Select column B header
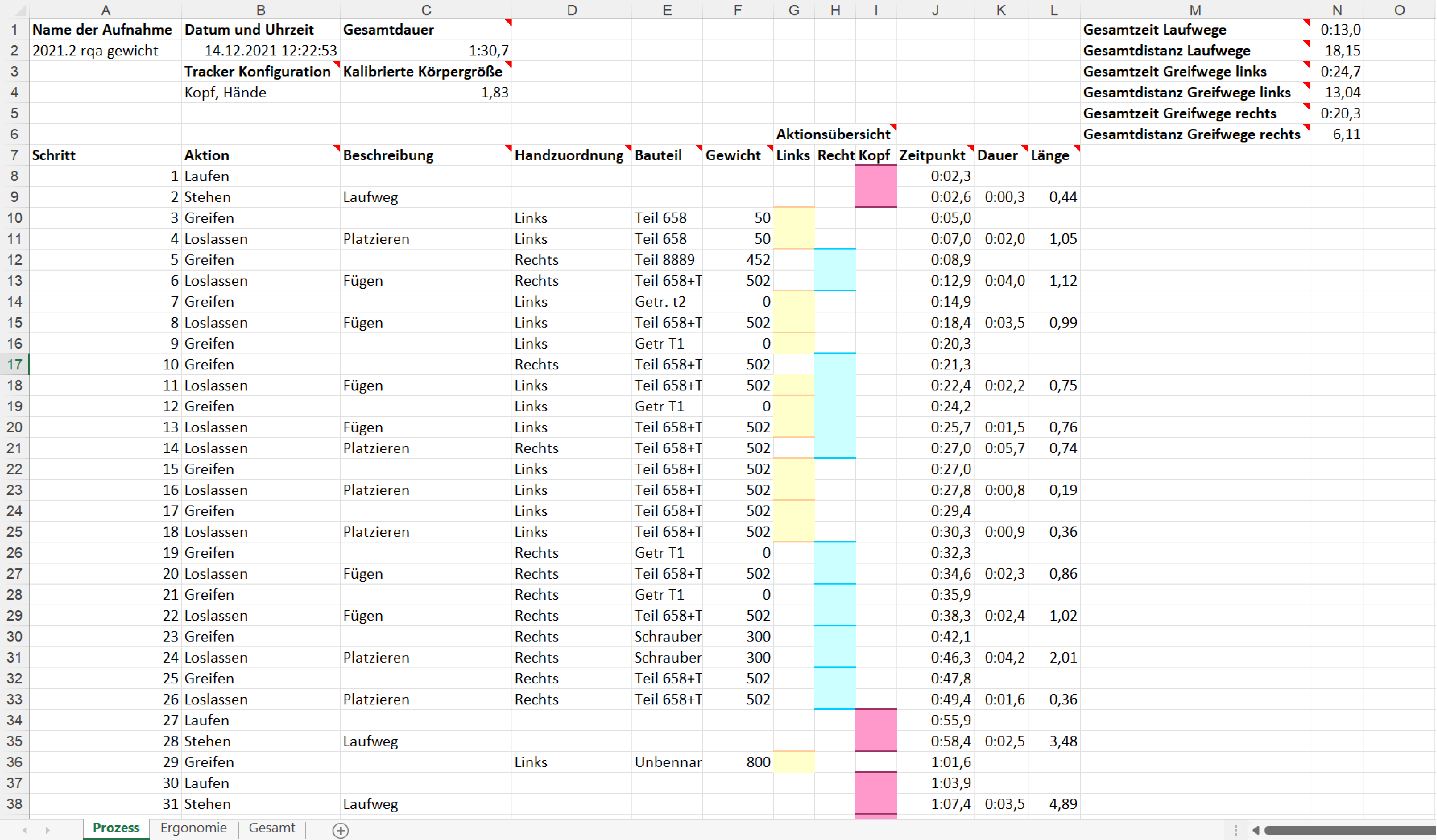1437x840 pixels. [261, 10]
